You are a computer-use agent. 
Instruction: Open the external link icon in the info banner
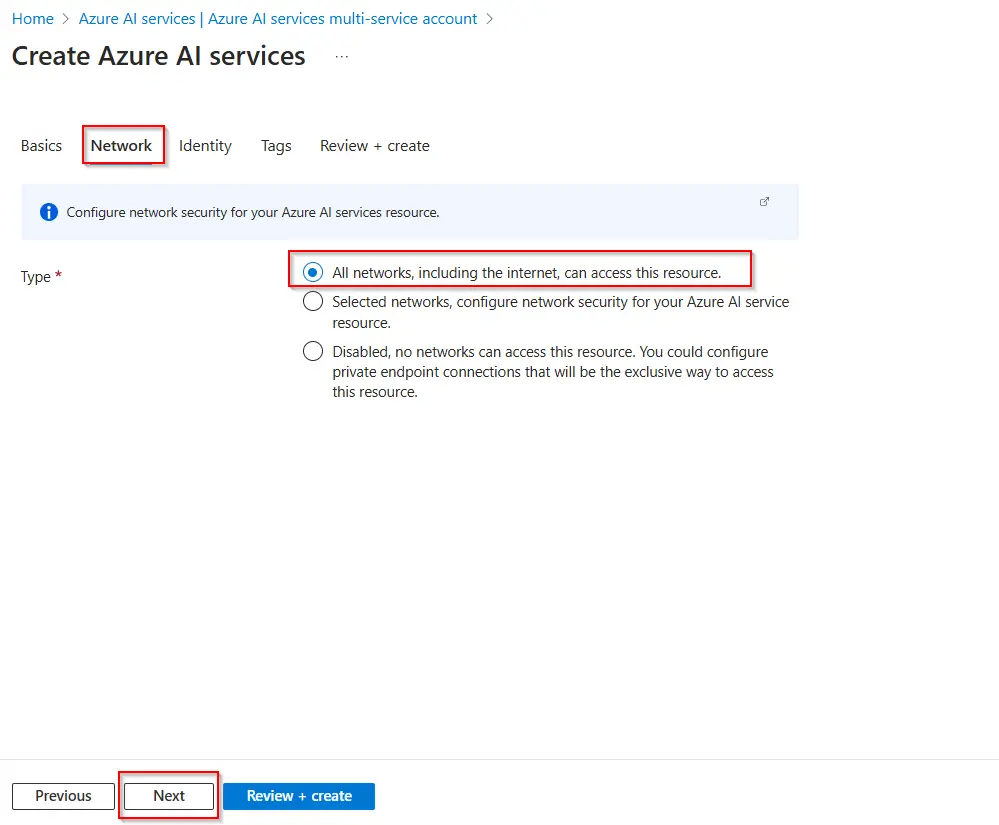(x=765, y=201)
